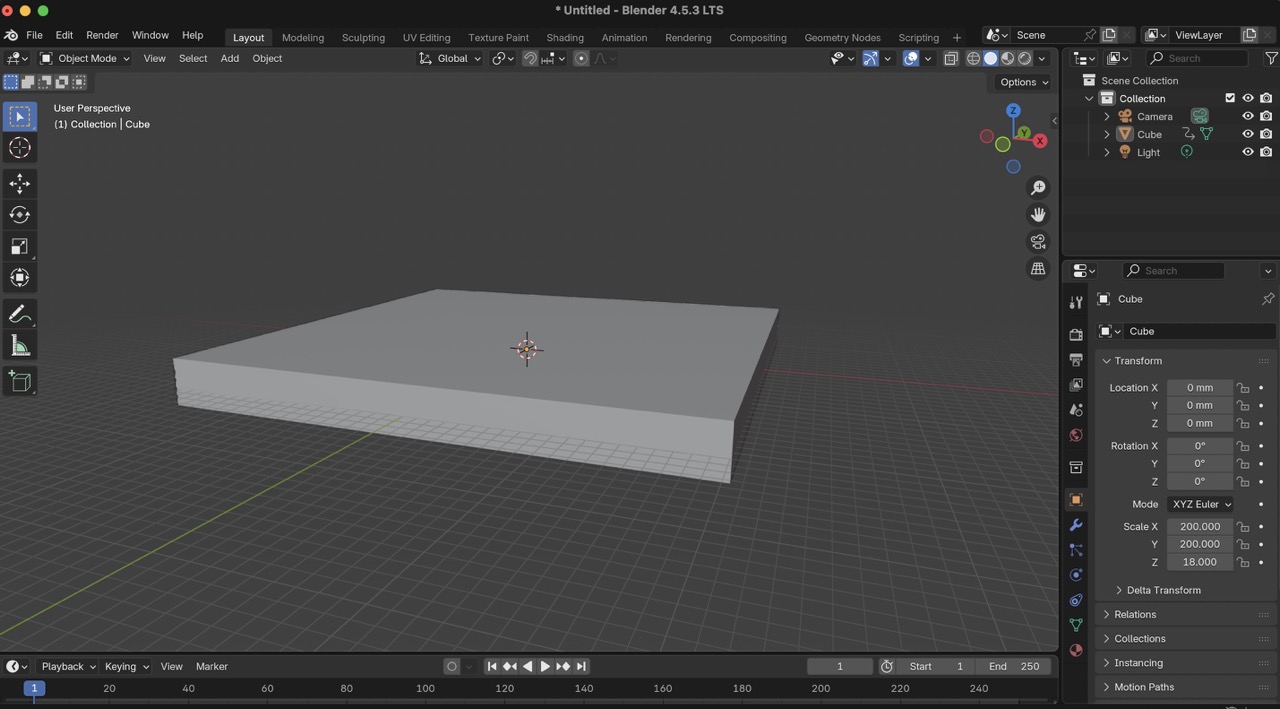Viewport: 1280px width, 709px height.
Task: Choose the Annotate tool
Action: click(x=20, y=314)
